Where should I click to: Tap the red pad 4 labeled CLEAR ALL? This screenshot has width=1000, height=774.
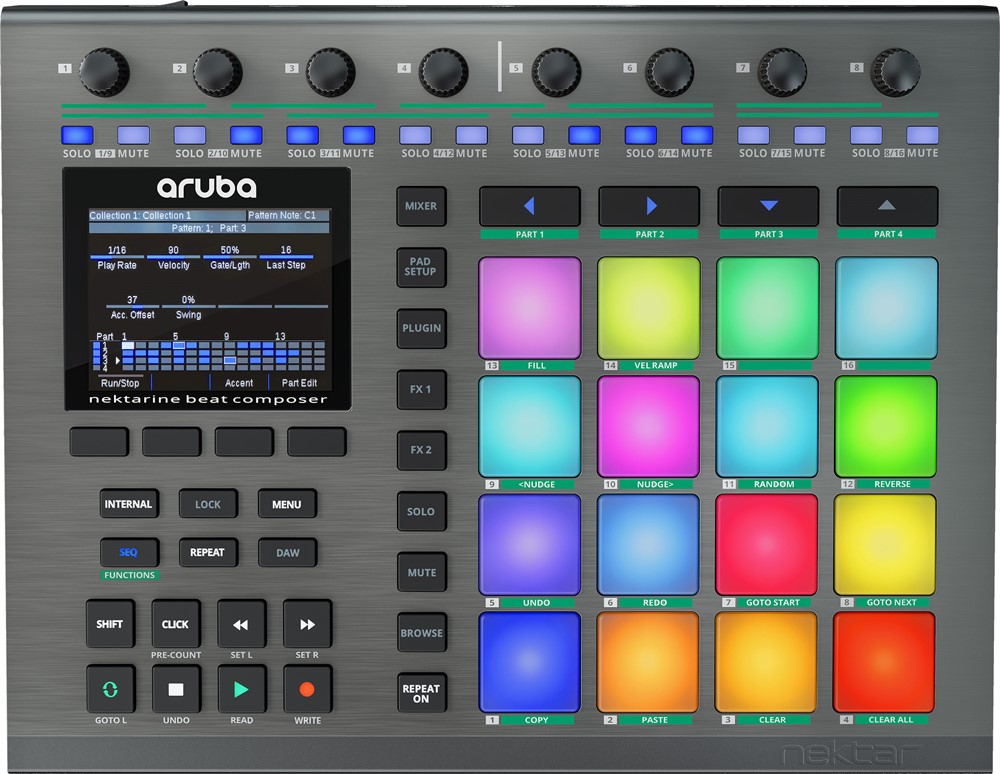(x=885, y=662)
